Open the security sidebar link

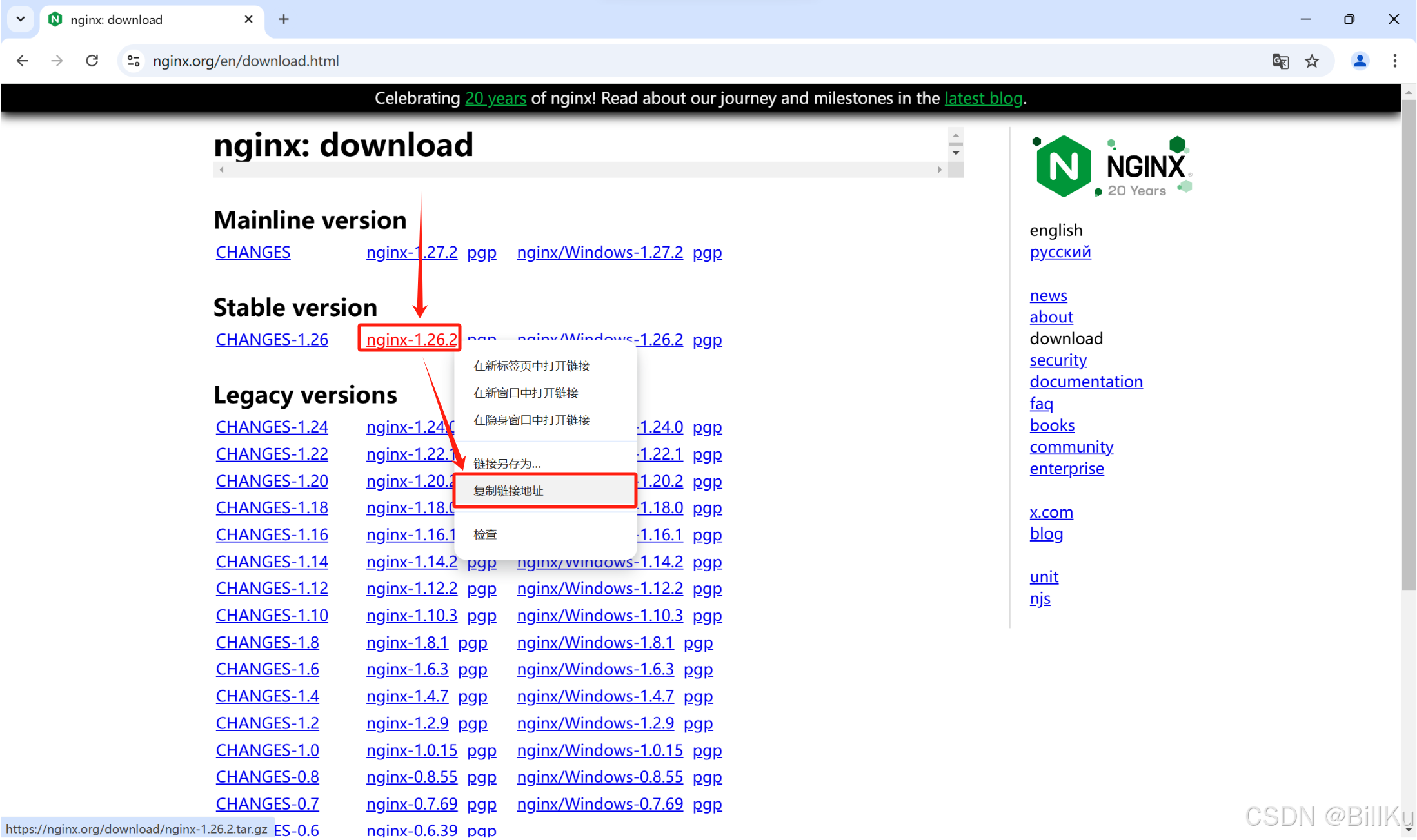1058,360
